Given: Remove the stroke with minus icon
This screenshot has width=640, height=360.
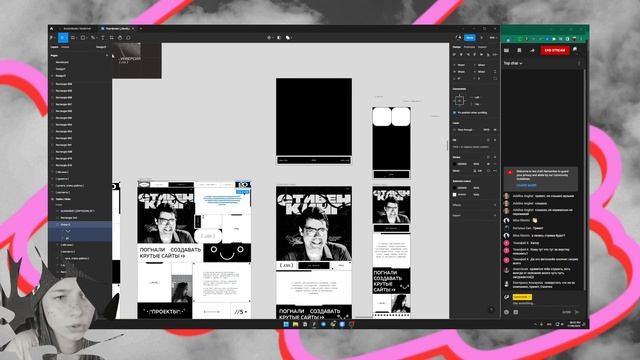Looking at the screenshot, I should [495, 164].
